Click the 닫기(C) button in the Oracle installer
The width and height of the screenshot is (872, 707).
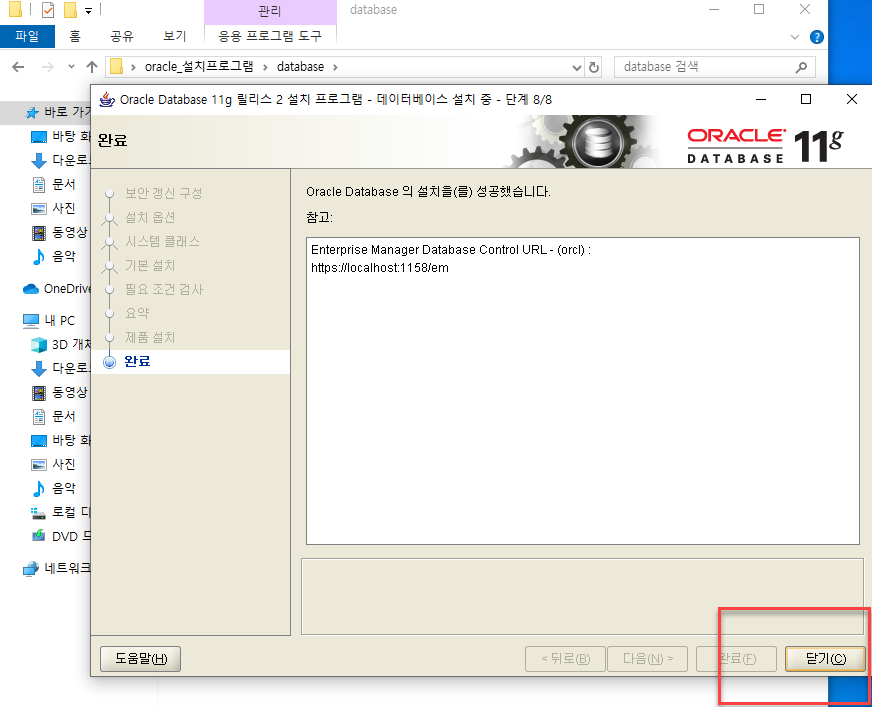825,659
